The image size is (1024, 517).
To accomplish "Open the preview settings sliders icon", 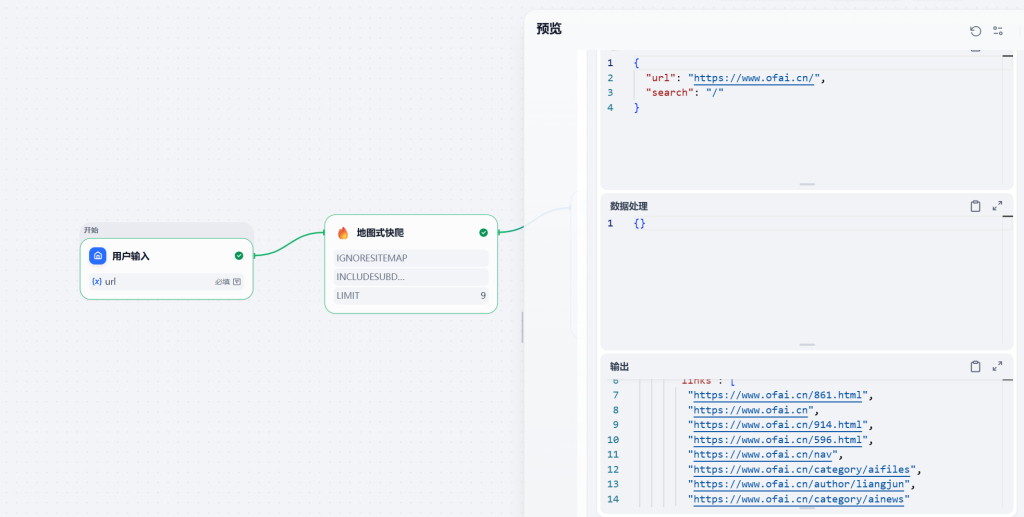I will [x=997, y=31].
